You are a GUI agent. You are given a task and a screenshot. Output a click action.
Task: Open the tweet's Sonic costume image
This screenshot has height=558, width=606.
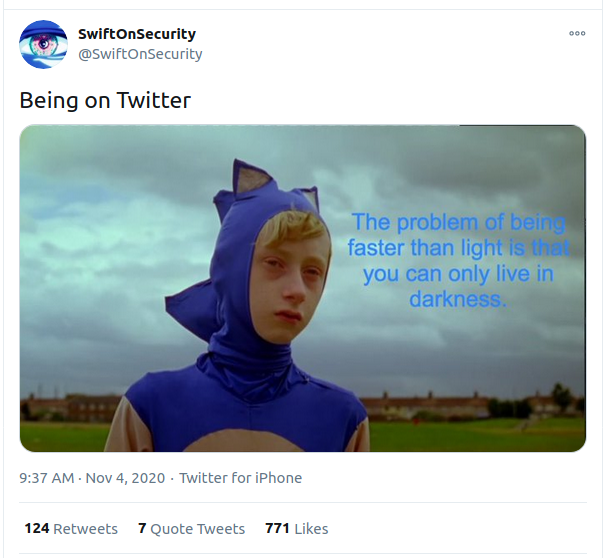point(303,288)
